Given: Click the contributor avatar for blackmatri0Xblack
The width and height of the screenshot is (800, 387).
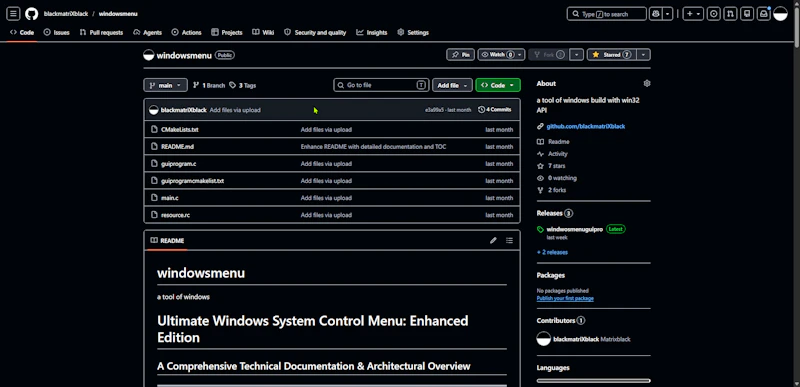Looking at the screenshot, I should pos(544,339).
